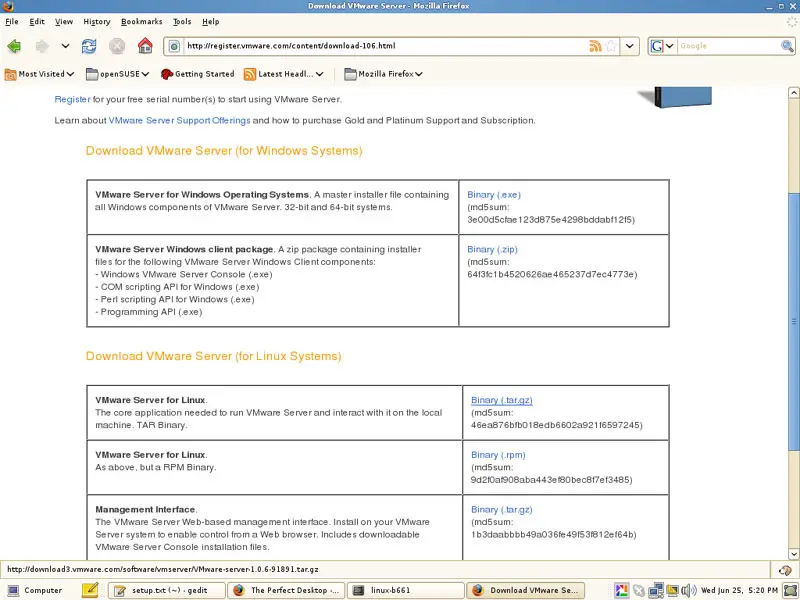The image size is (800, 600).
Task: Click the network computers tray icon
Action: [x=656, y=590]
